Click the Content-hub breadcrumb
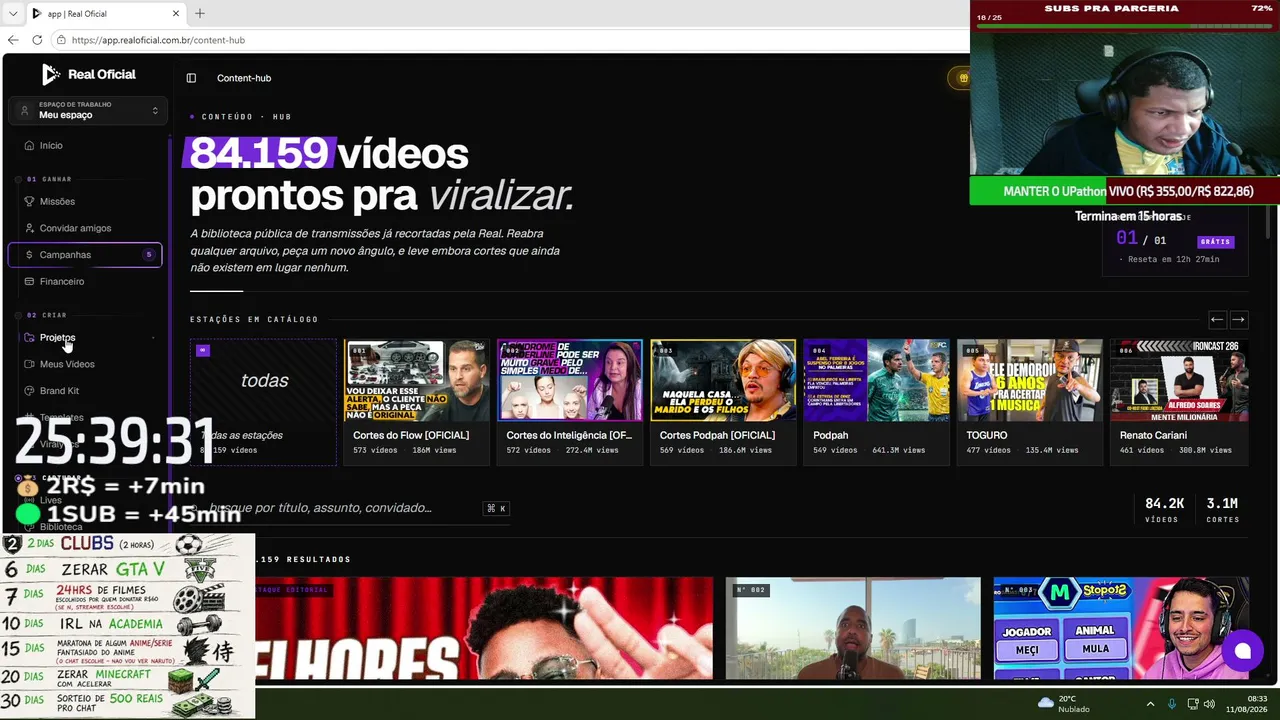Screen dimensions: 1280x720 (244, 78)
